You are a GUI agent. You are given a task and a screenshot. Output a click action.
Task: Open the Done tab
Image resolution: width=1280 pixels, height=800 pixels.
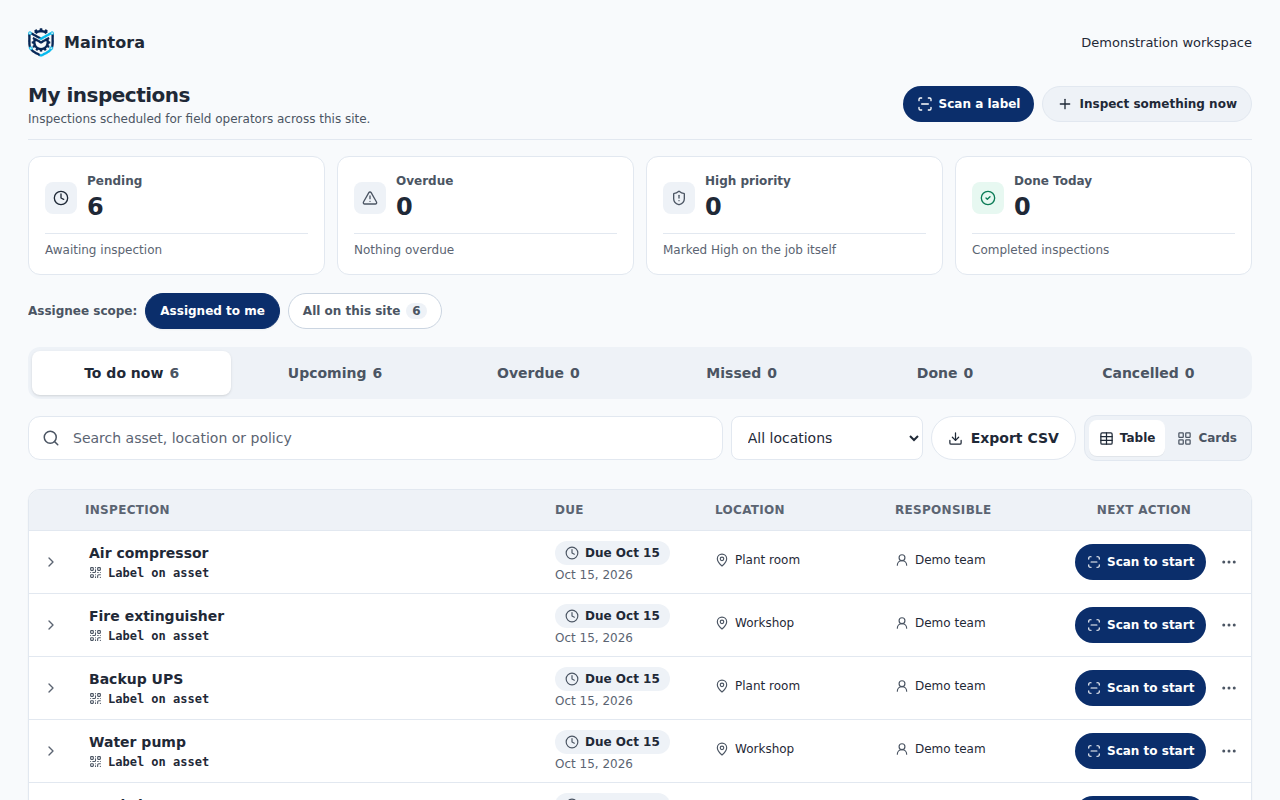coord(945,373)
